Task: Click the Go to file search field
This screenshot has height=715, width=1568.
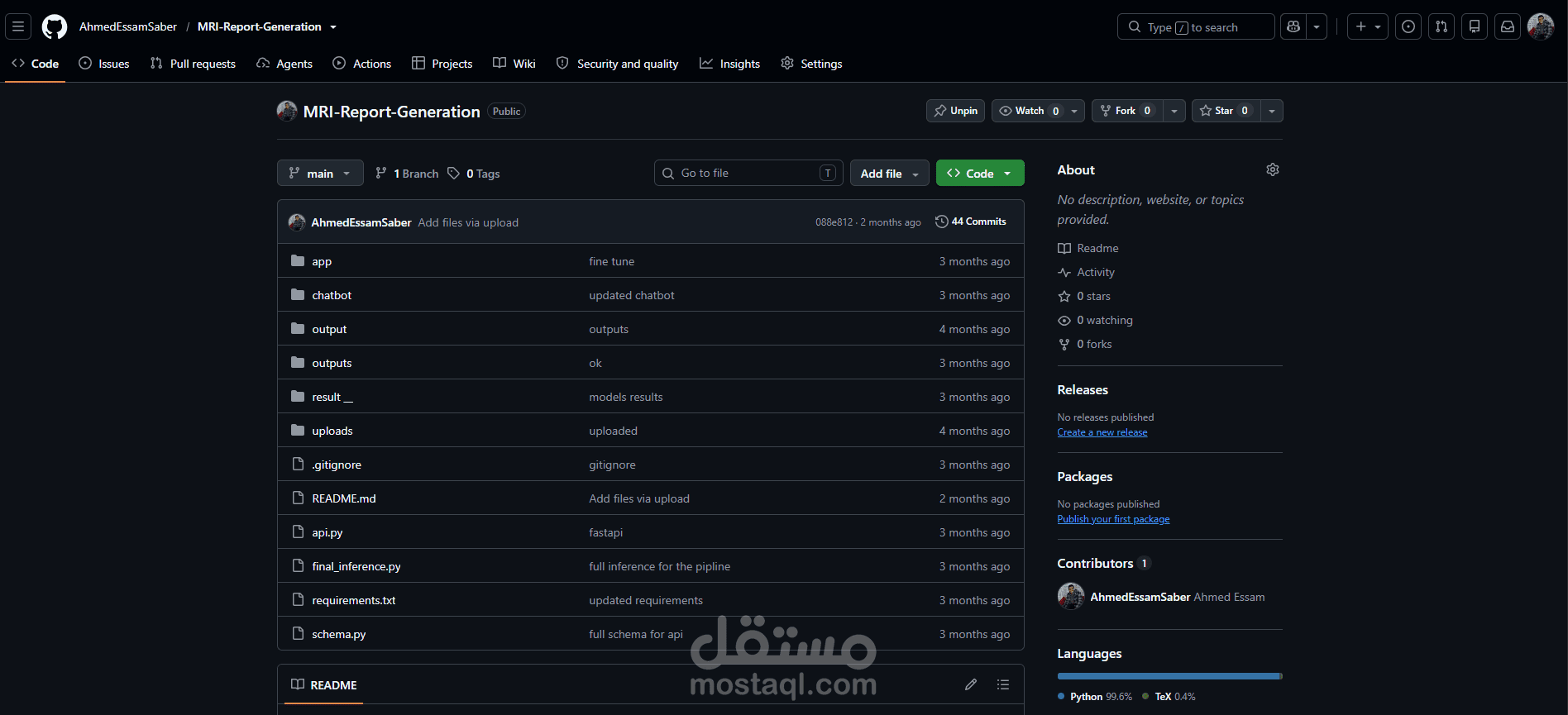Action: coord(748,173)
